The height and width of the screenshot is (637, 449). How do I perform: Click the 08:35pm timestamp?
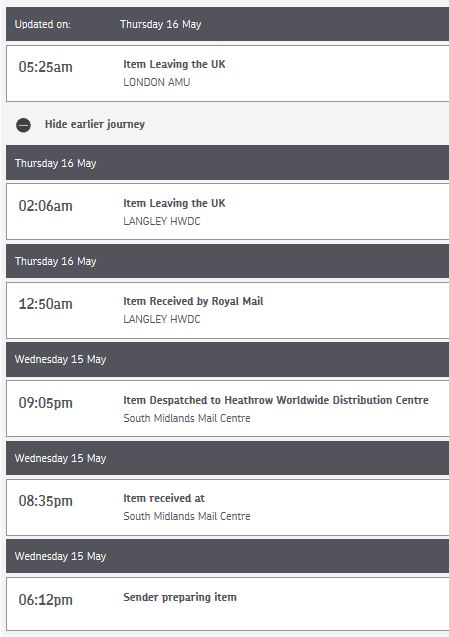[x=46, y=501]
